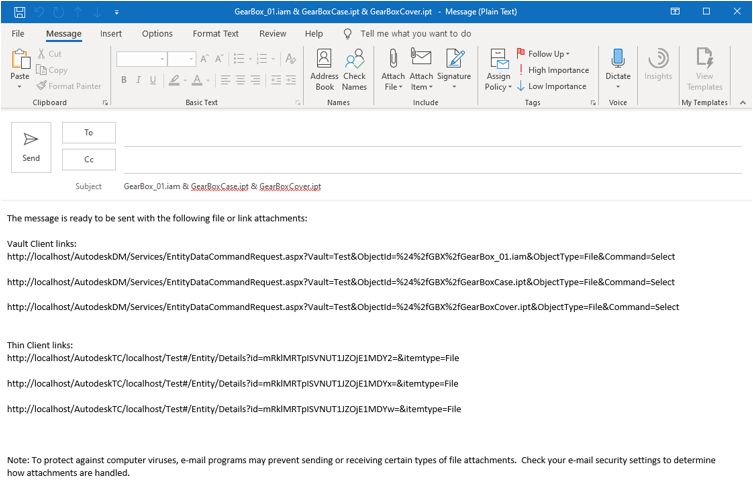The width and height of the screenshot is (753, 491).
Task: Click the Cc button
Action: click(89, 160)
